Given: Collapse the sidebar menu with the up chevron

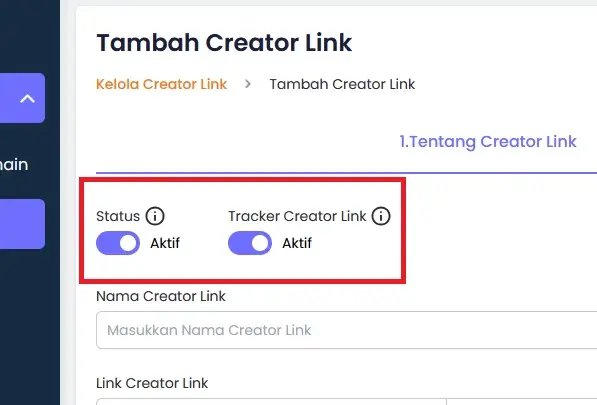Looking at the screenshot, I should [x=27, y=99].
